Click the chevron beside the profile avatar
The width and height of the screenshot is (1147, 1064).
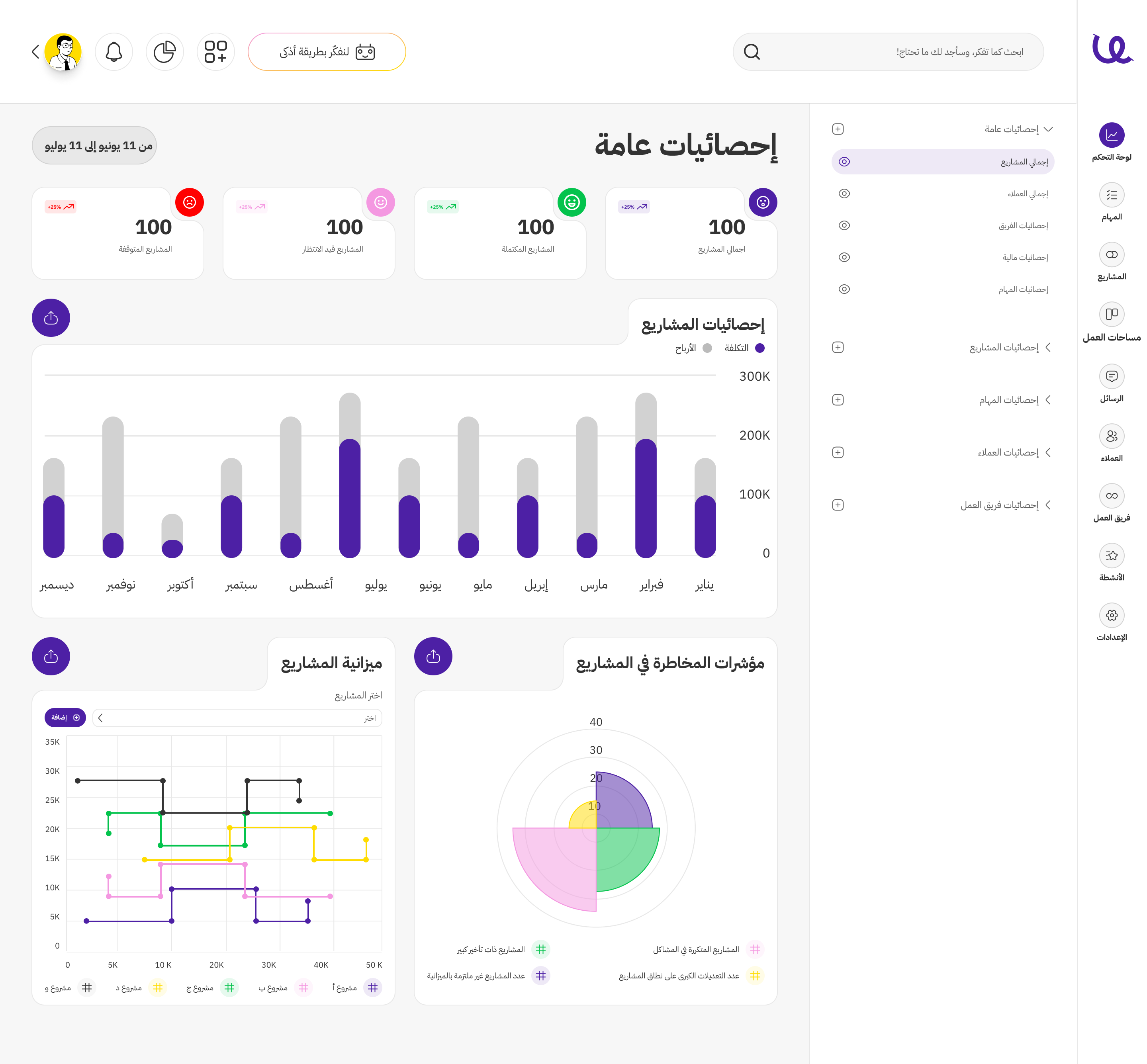35,52
